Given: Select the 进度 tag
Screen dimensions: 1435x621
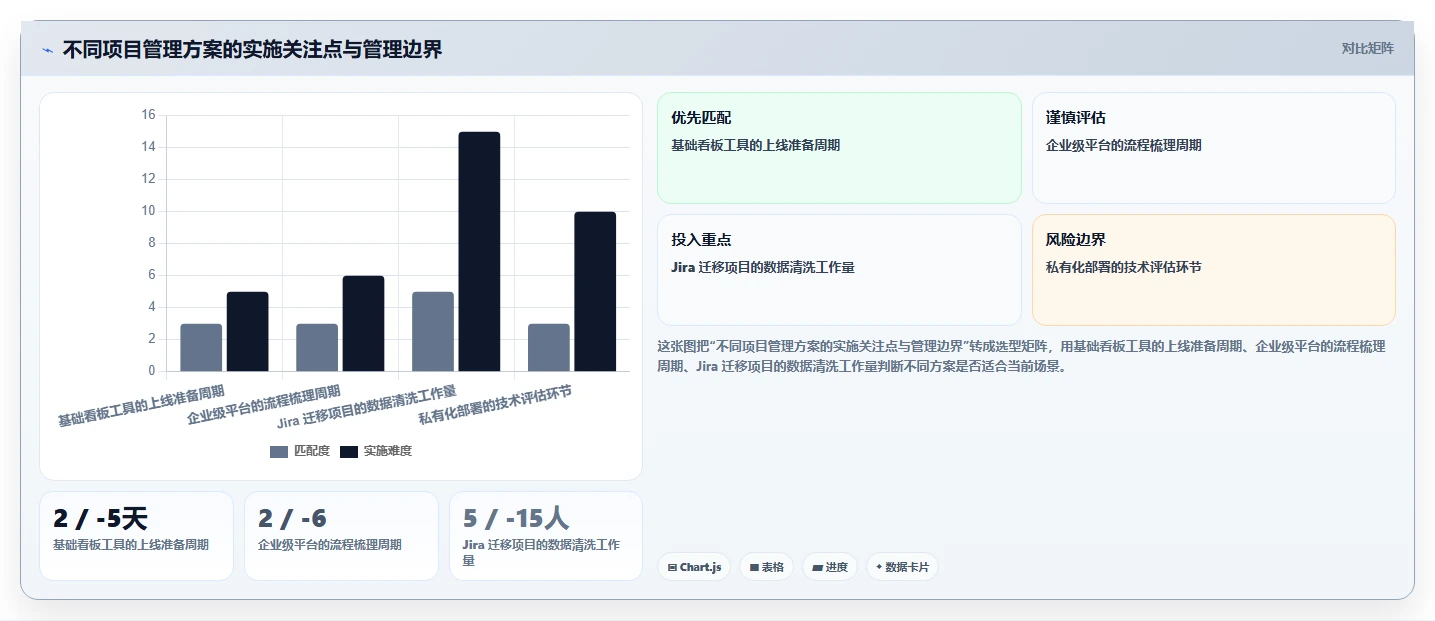Looking at the screenshot, I should 829,567.
